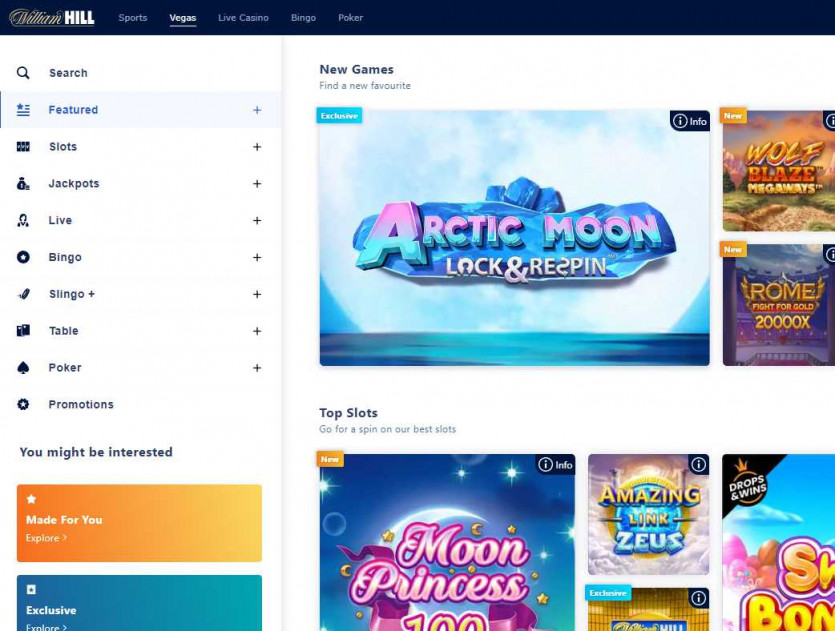
Task: Open Info for Arctic Moon game
Action: tap(690, 121)
